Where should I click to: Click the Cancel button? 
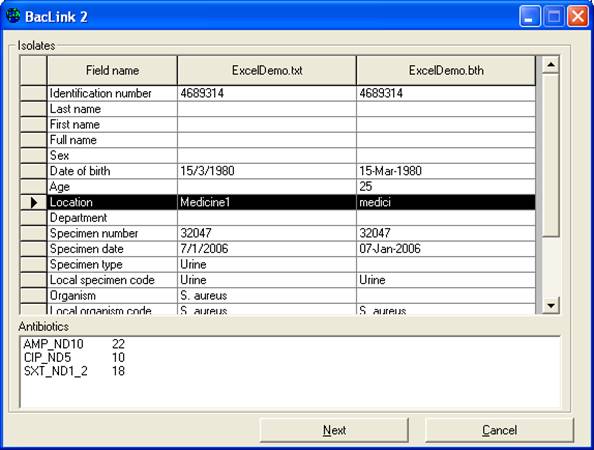pyautogui.click(x=499, y=430)
